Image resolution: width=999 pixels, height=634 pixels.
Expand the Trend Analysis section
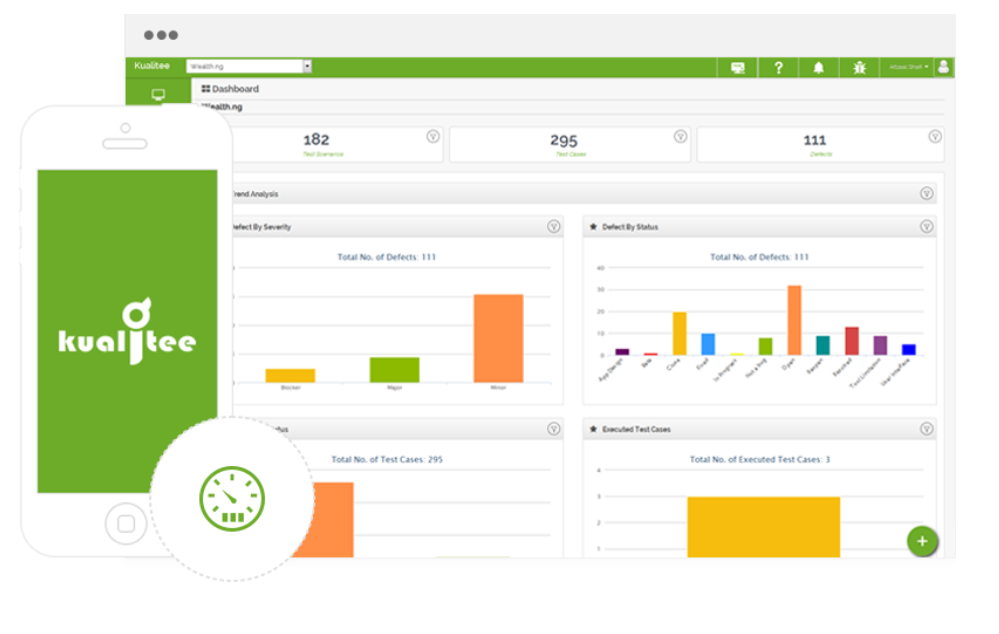(927, 193)
